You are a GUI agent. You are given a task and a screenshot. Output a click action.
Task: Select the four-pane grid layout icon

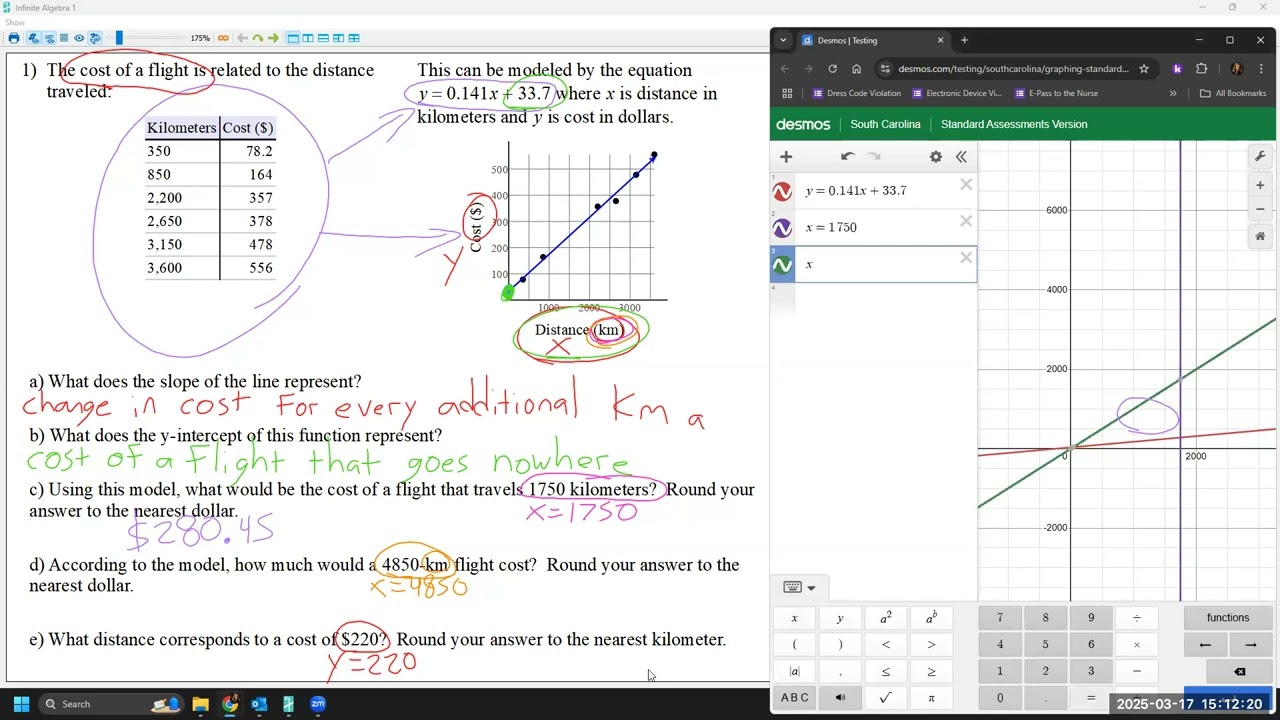click(x=354, y=38)
